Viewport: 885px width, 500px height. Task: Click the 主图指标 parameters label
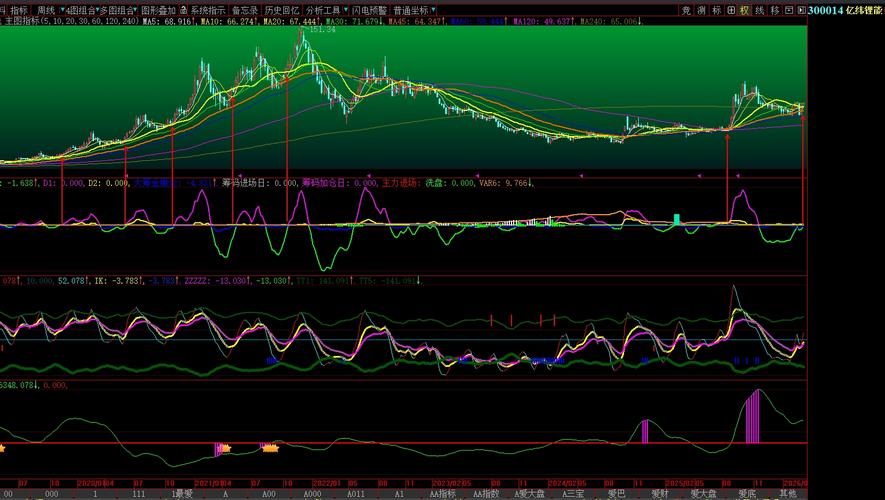[x=71, y=21]
